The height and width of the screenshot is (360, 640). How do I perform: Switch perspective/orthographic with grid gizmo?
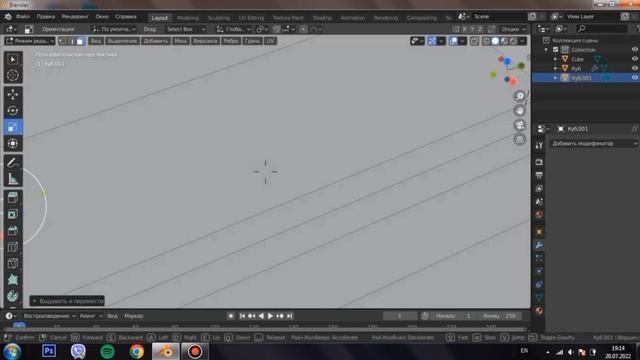520,140
